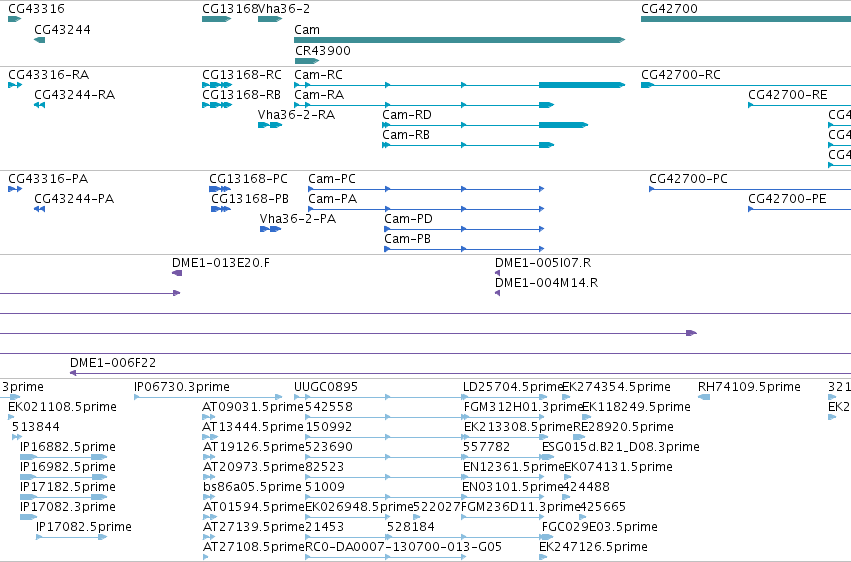Select the CG13168-PB protein label

(x=250, y=199)
